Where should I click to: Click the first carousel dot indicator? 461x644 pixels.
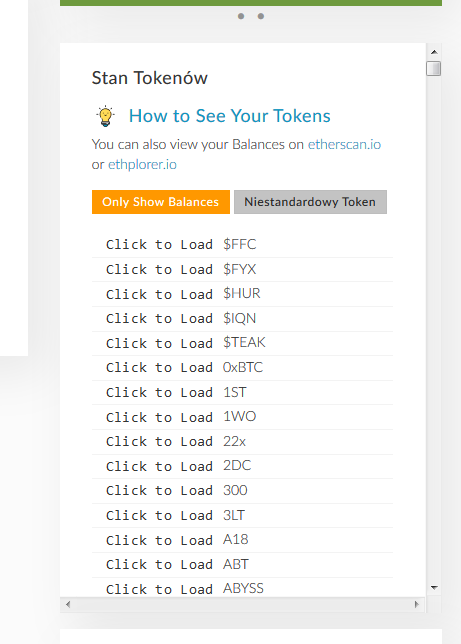click(x=241, y=16)
